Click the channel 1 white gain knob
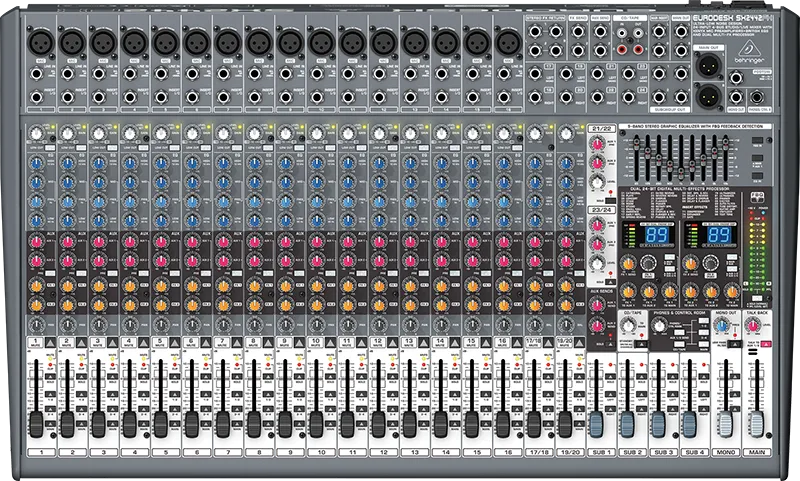800x481 pixels. 37,133
